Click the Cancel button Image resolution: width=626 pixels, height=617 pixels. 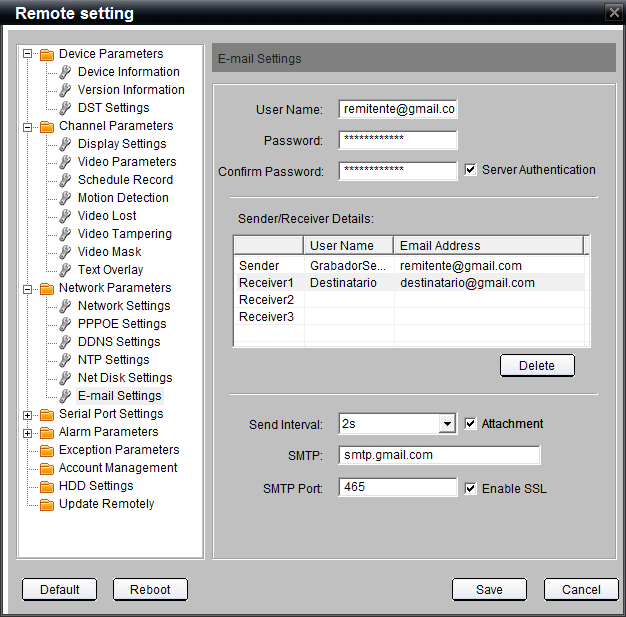(x=581, y=589)
